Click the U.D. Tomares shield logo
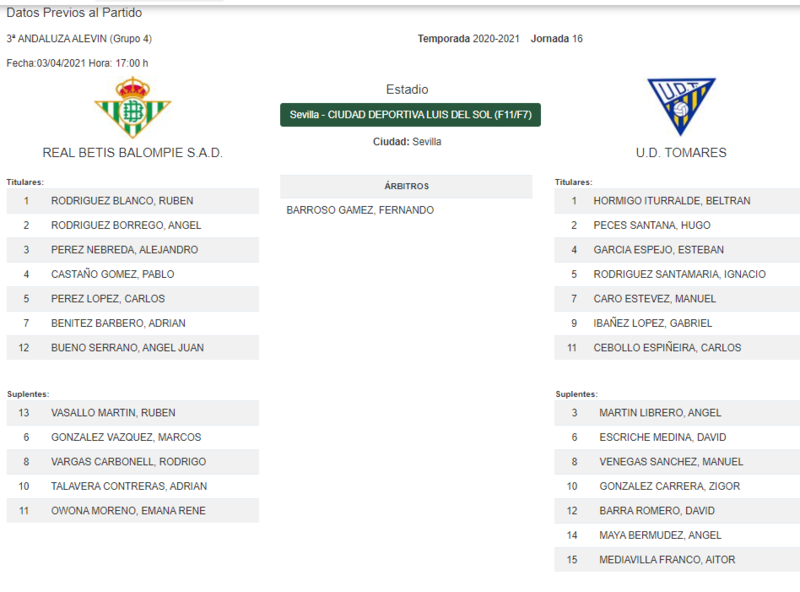Image resolution: width=800 pixels, height=592 pixels. tap(681, 107)
